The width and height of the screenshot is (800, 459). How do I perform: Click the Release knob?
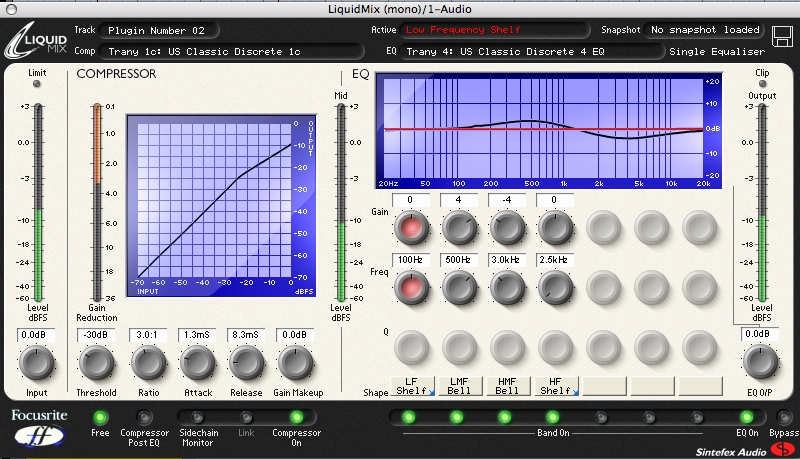pos(246,363)
